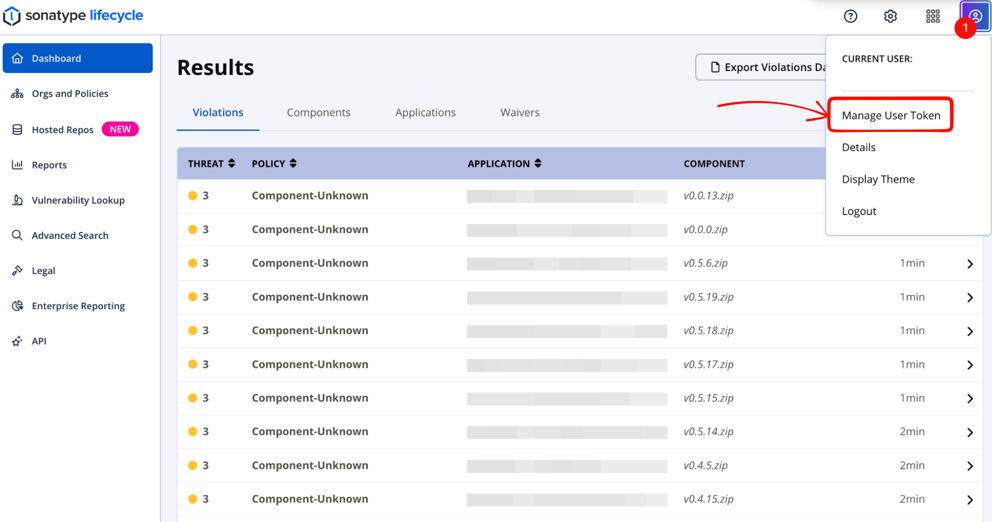
Task: Expand the v0.5.15.zip row chevron
Action: [x=970, y=399]
